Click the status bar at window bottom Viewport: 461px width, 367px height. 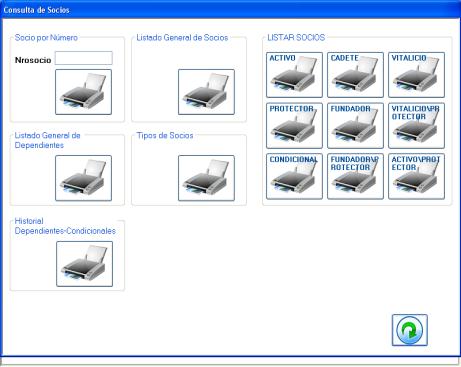[x=230, y=361]
